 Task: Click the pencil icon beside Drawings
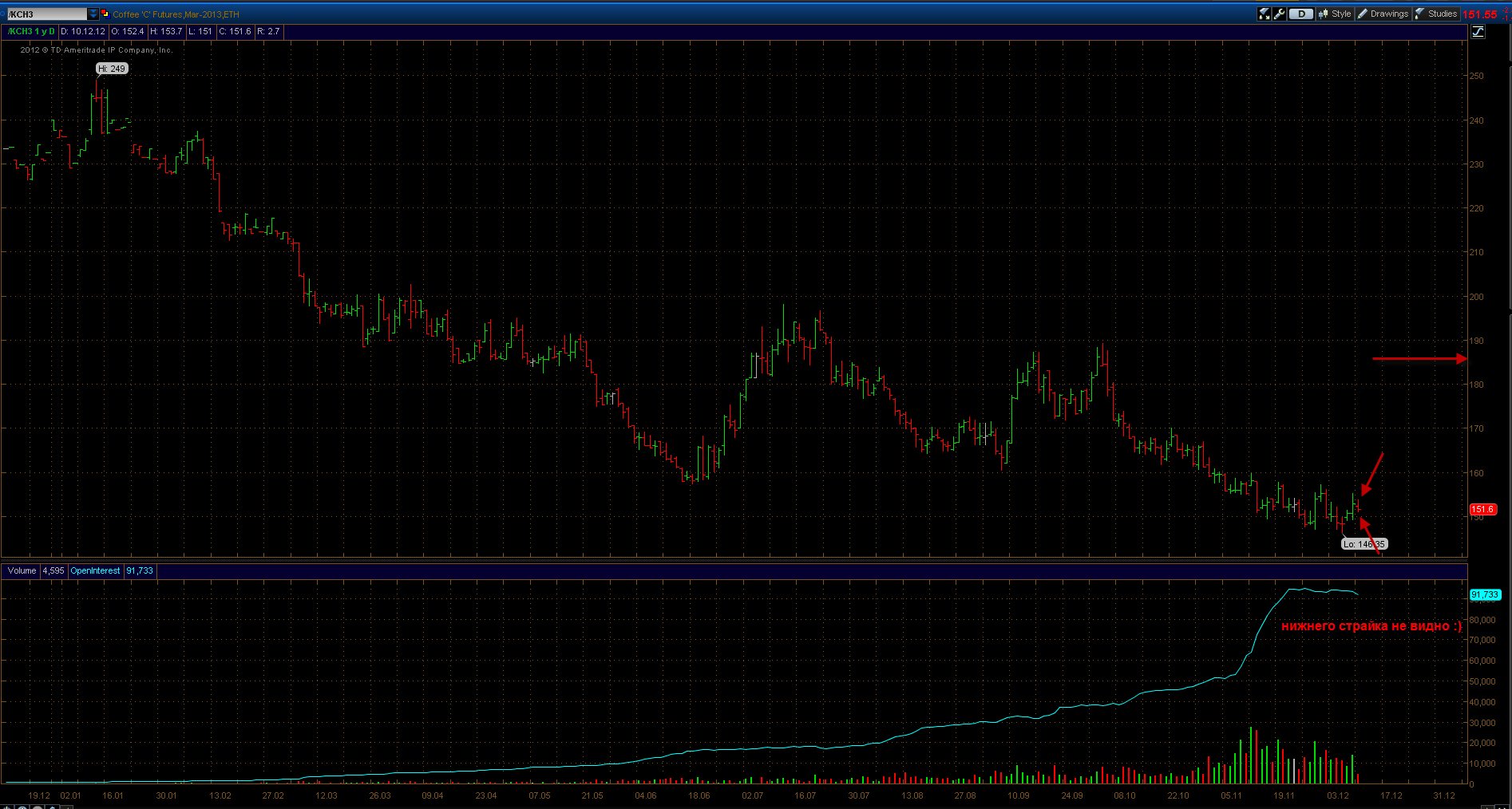[x=1362, y=14]
